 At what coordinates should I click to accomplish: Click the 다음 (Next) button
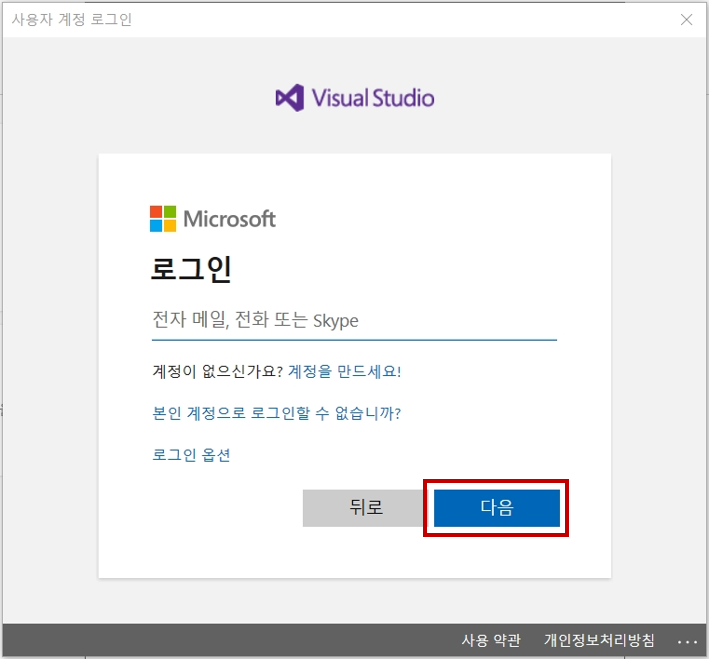point(496,508)
